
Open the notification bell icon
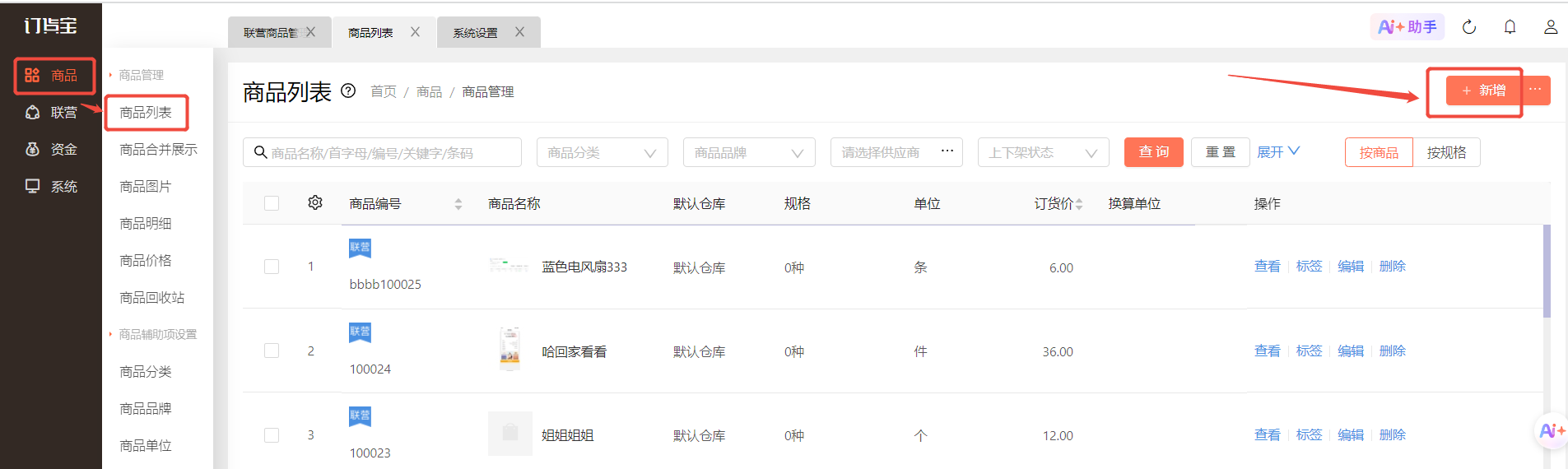pyautogui.click(x=1510, y=27)
